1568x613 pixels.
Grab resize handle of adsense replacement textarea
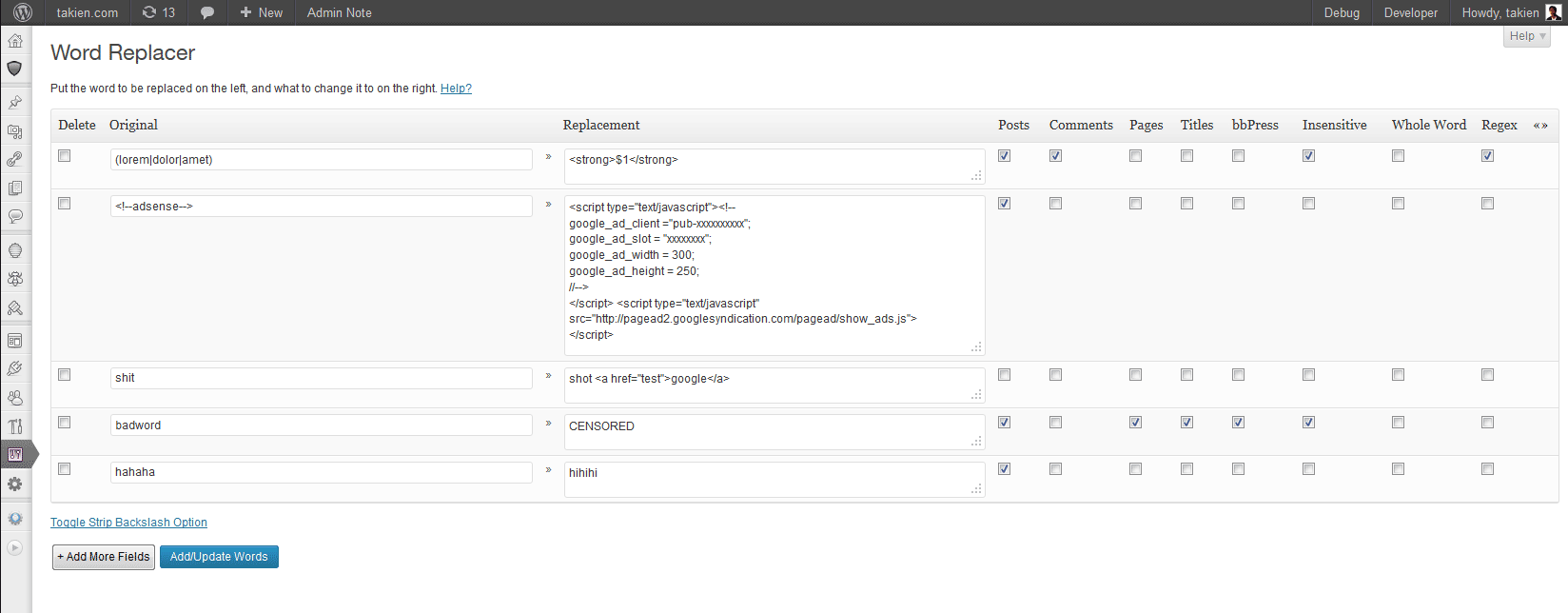pyautogui.click(x=976, y=347)
